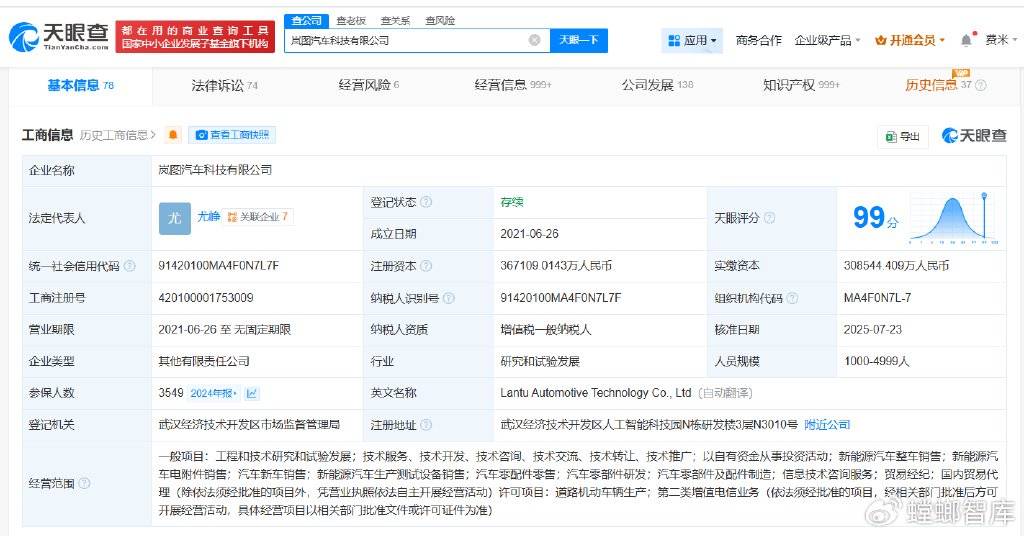This screenshot has height=536, width=1024.
Task: Select 武汉经济技术开发区市场监督管理局 registration authority
Action: [x=249, y=425]
